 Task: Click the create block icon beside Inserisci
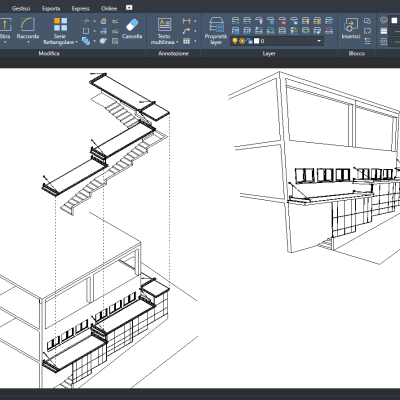(x=367, y=21)
